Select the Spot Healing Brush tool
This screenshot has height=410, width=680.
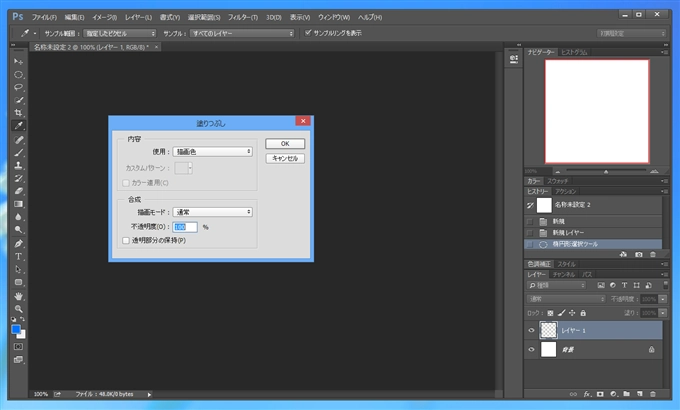18,140
